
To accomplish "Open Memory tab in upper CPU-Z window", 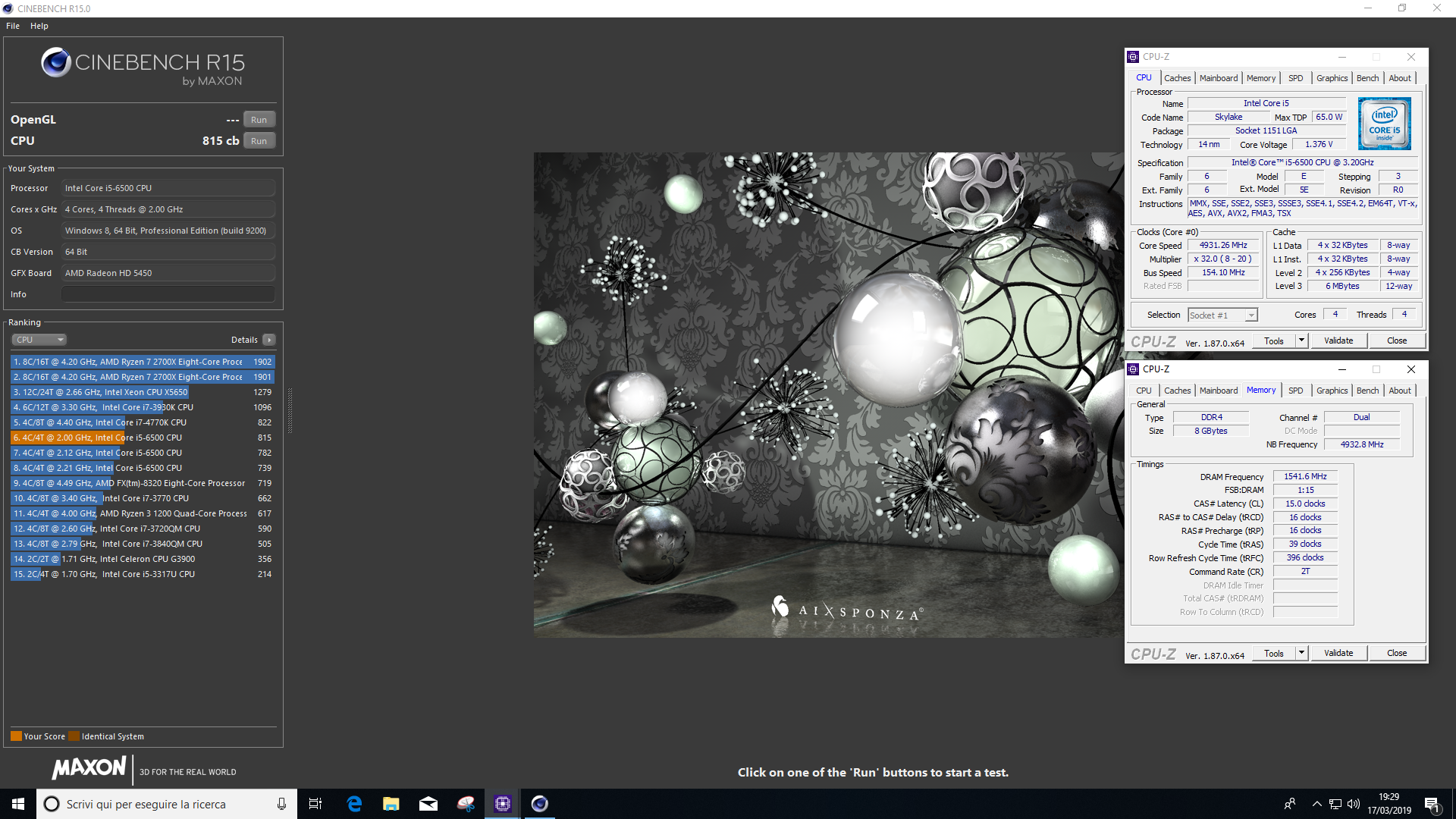I will point(1260,78).
